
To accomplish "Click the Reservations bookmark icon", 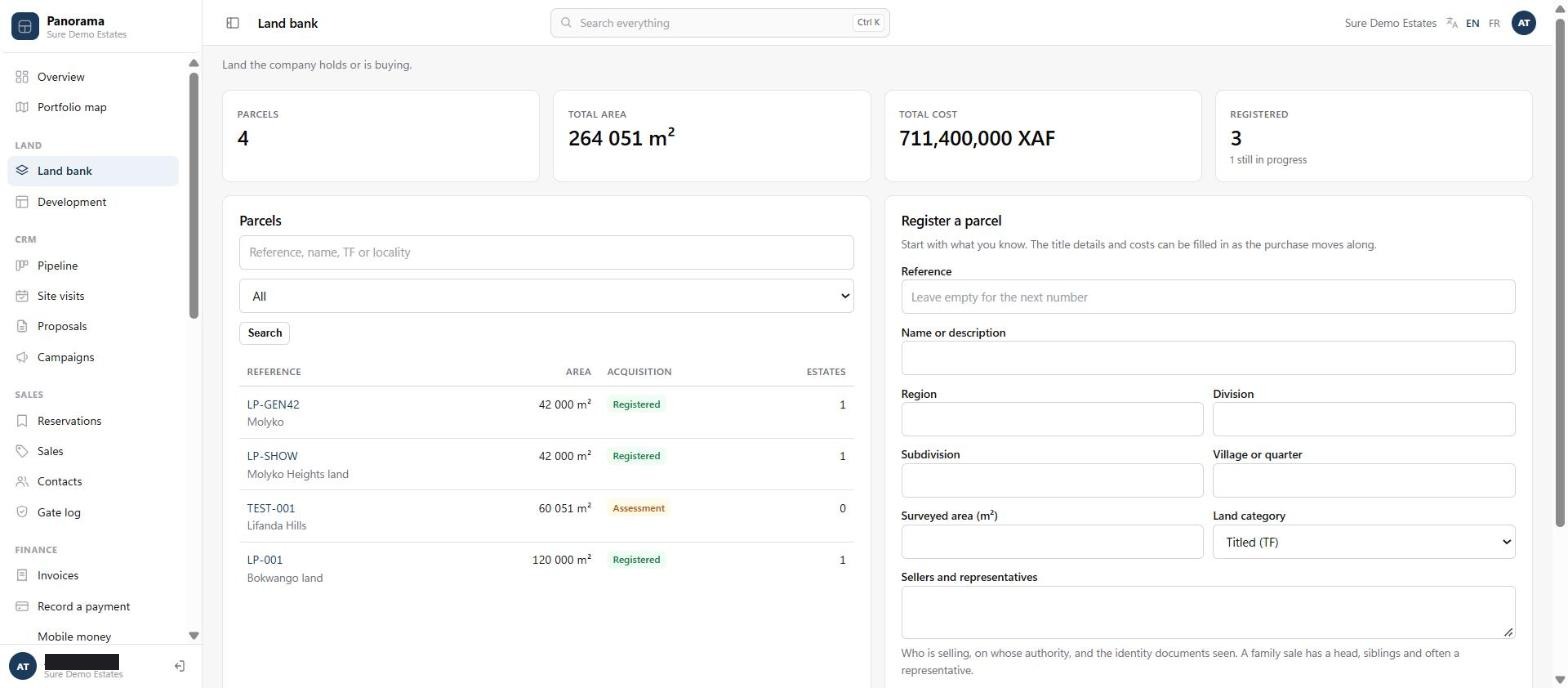I will [x=22, y=421].
